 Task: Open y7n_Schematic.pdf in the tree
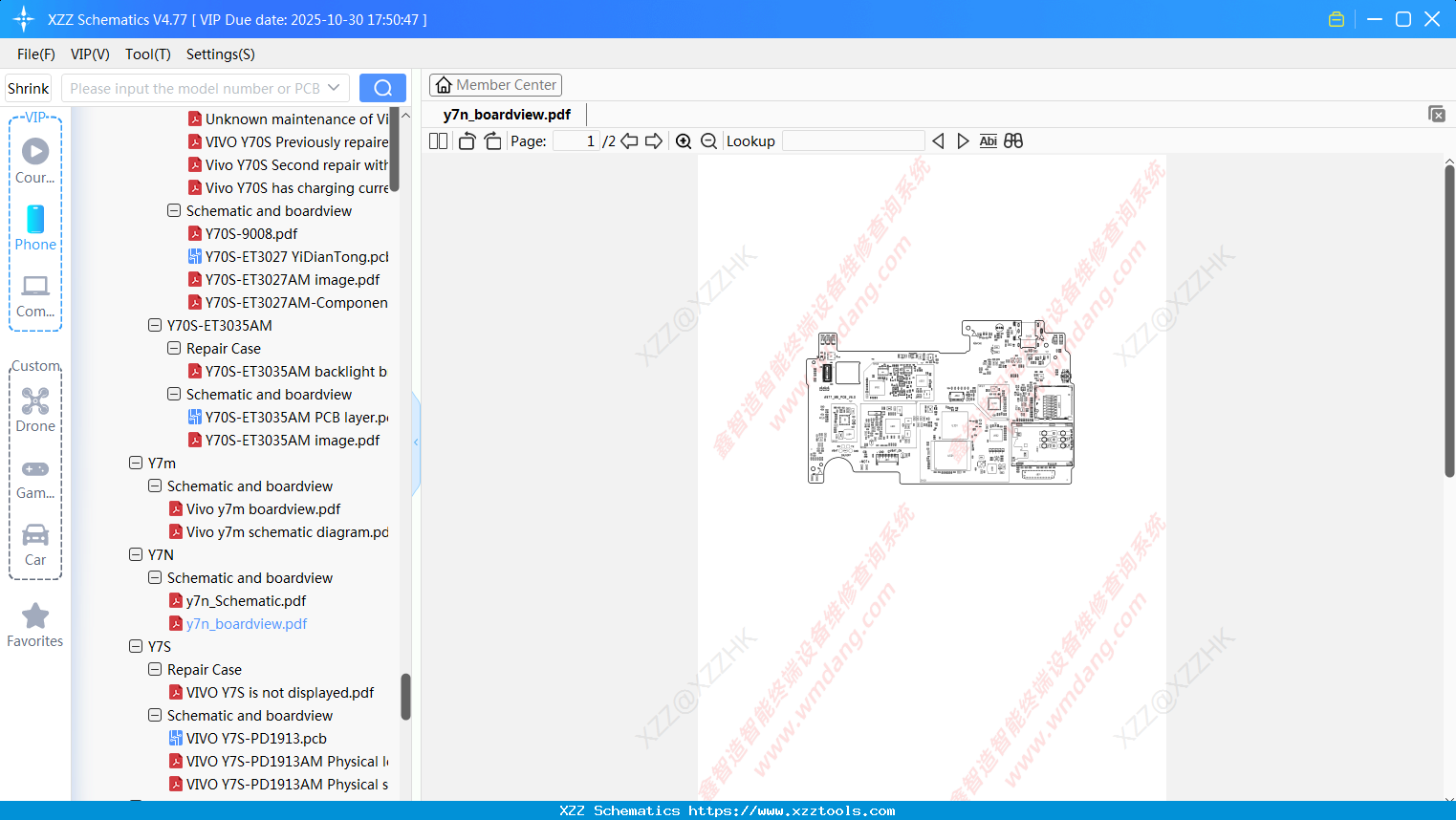pos(246,600)
